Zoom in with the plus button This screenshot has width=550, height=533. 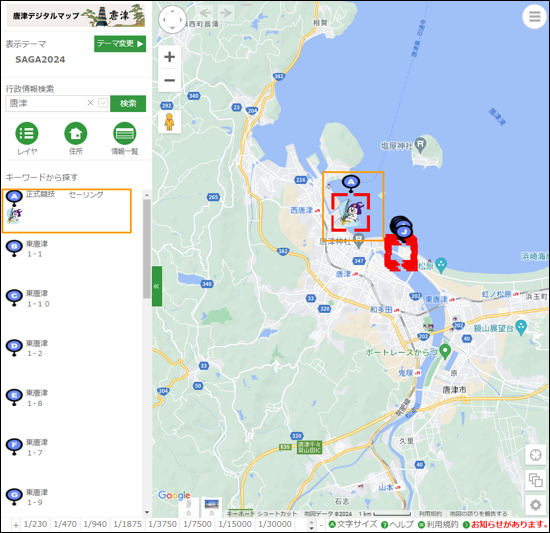(x=169, y=57)
